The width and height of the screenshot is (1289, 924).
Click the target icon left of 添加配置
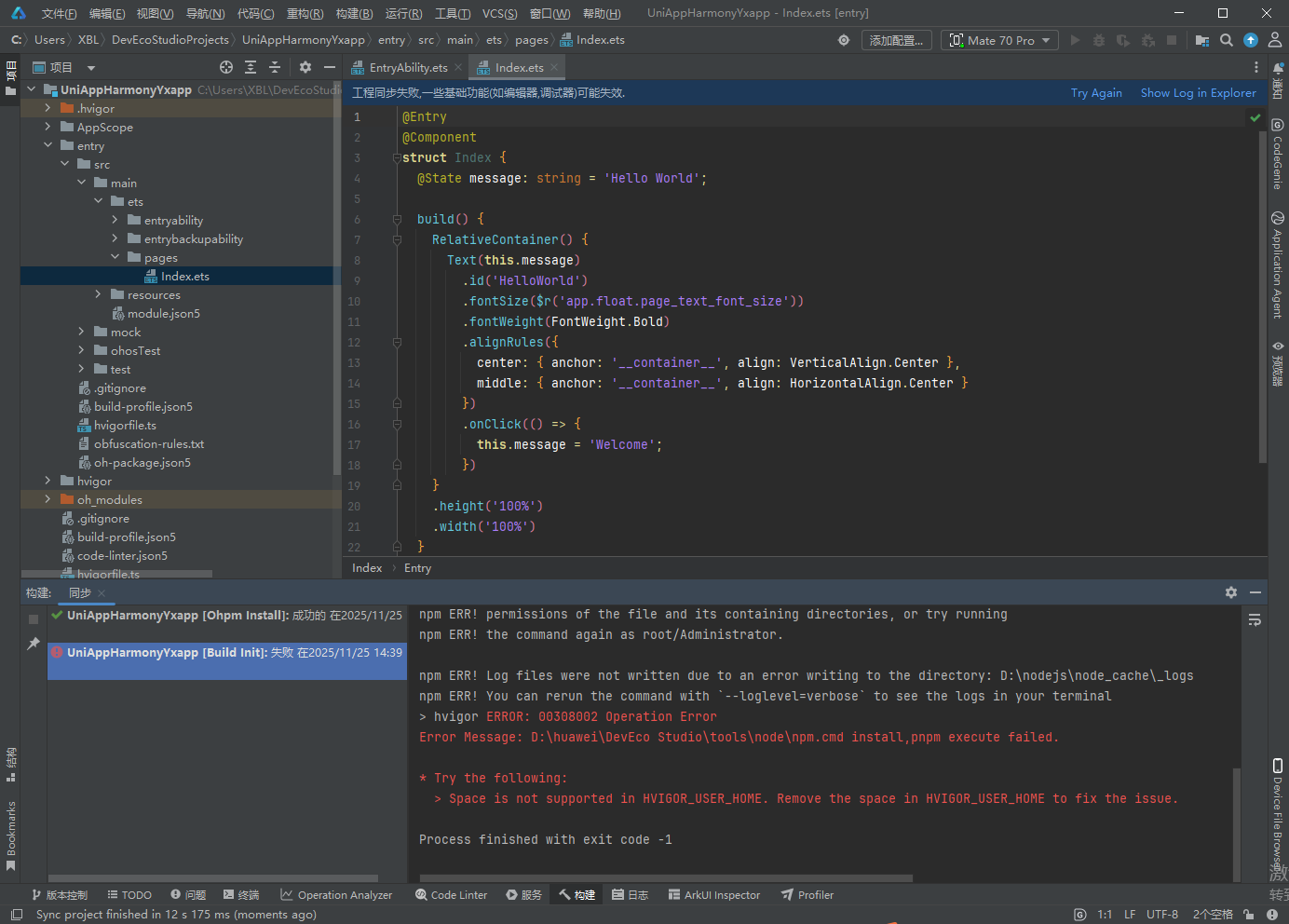(844, 40)
